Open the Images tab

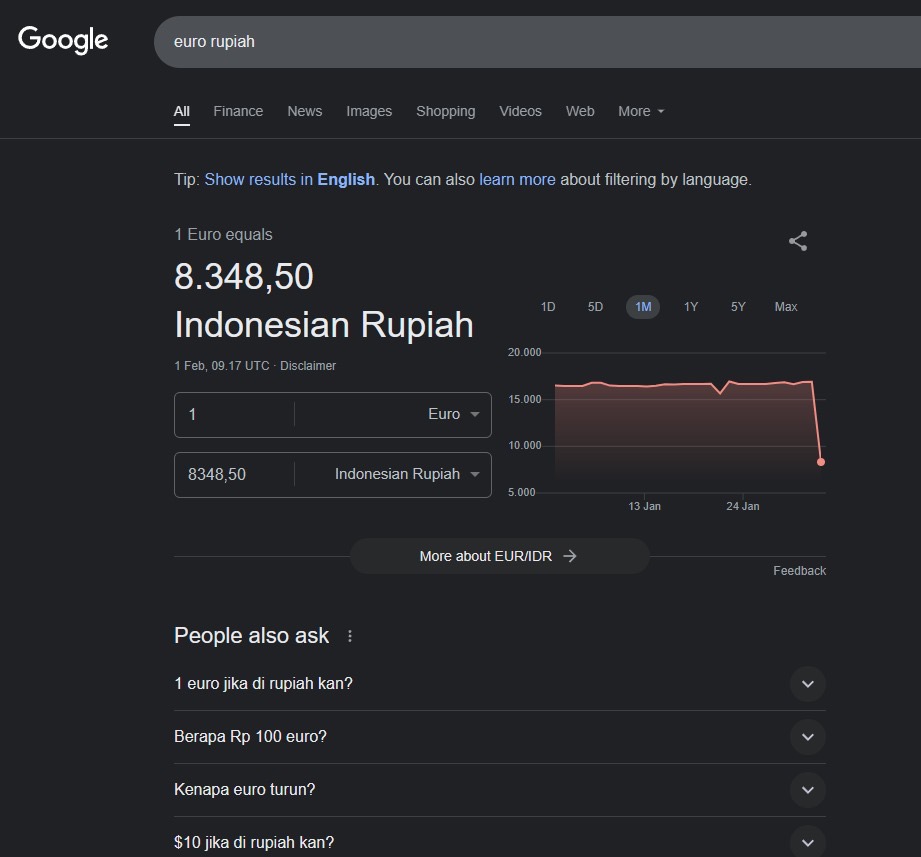pos(369,111)
